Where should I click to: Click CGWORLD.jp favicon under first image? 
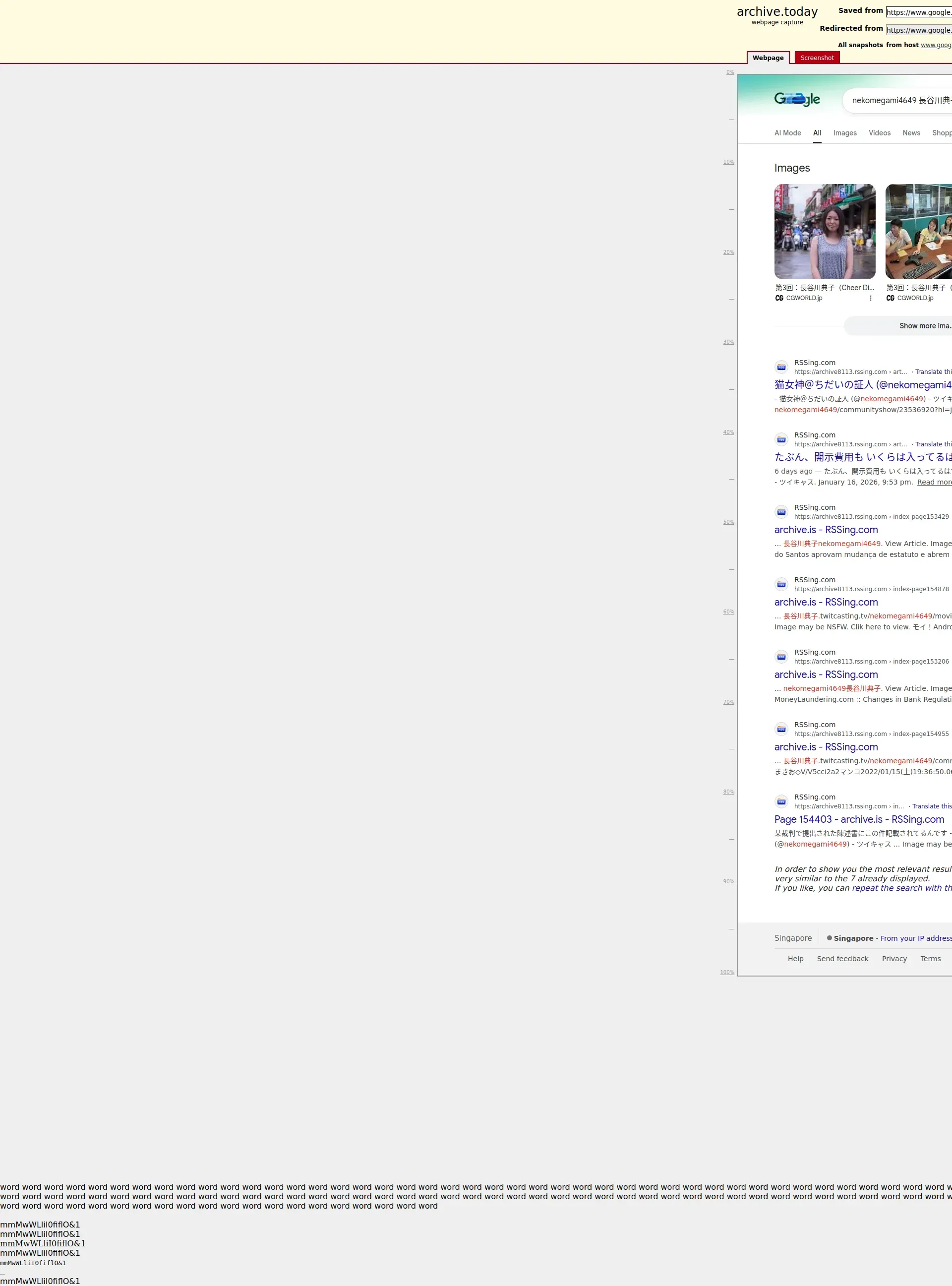pos(779,298)
